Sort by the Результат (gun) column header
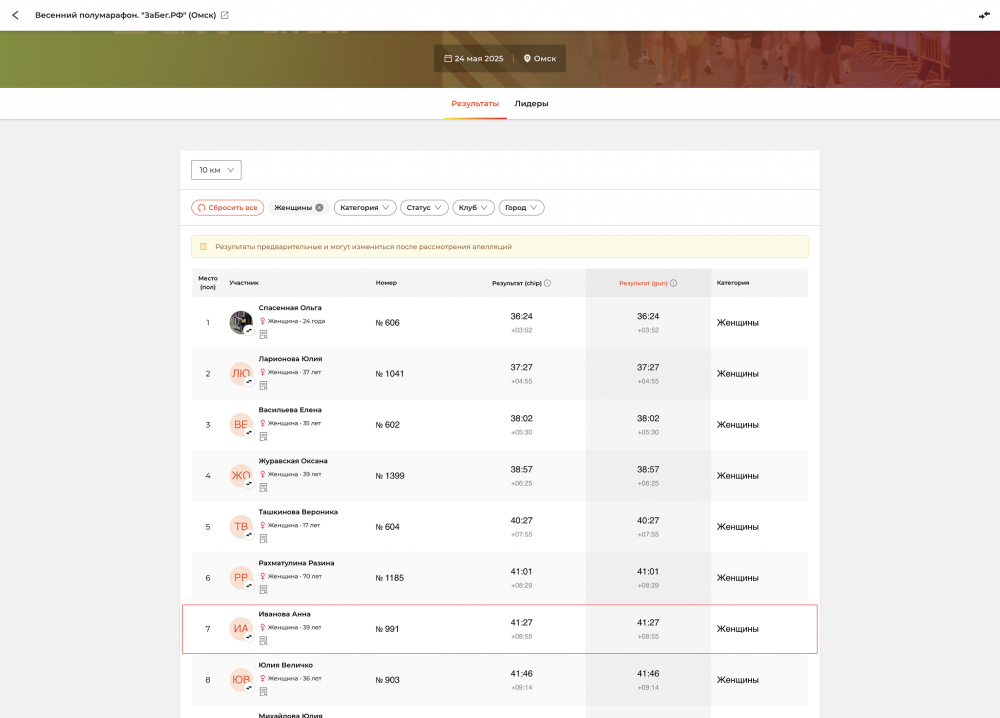1000x718 pixels. [x=643, y=283]
